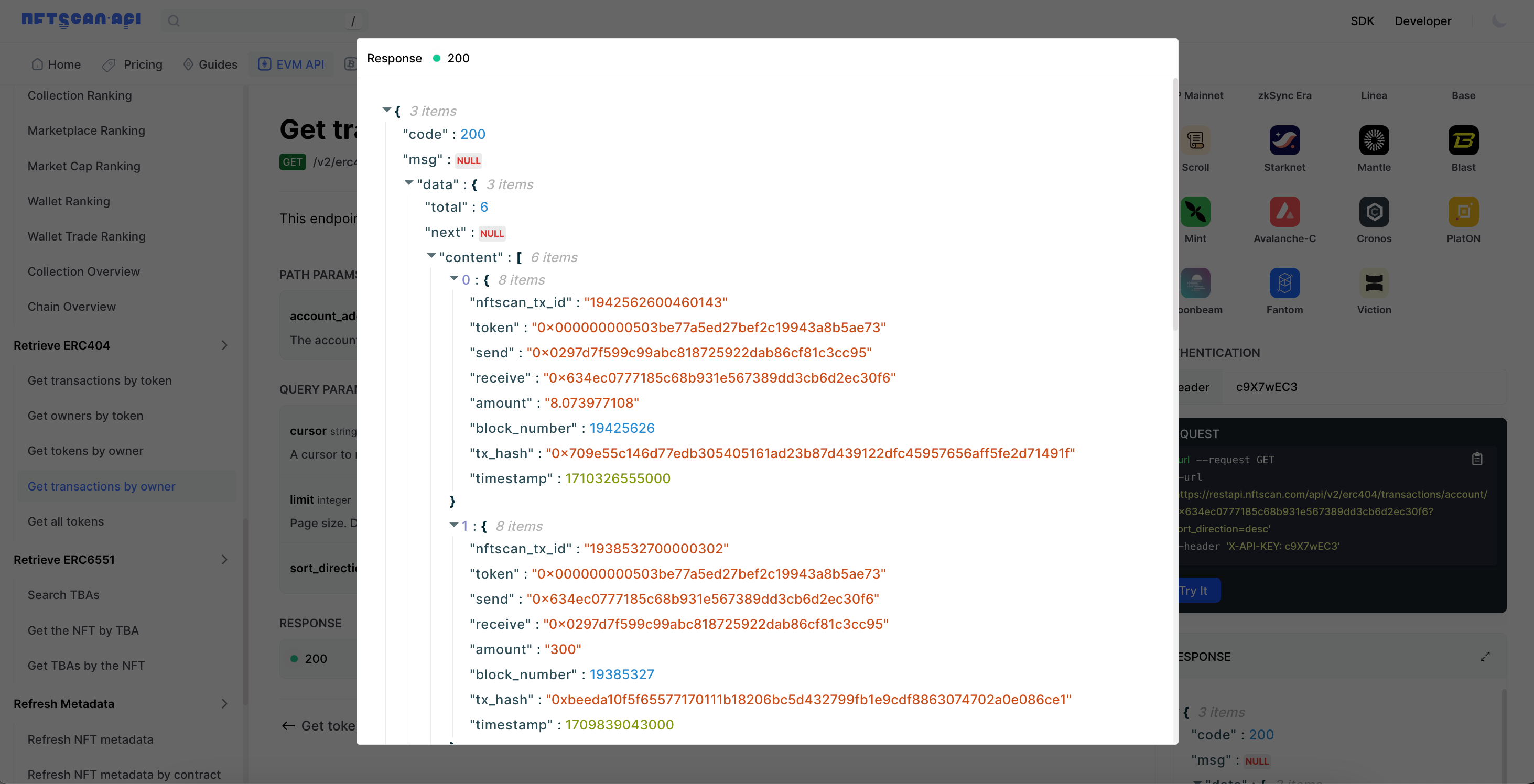Screen dimensions: 1534x784
Task: Open Collection Ranking page
Action: 79,95
